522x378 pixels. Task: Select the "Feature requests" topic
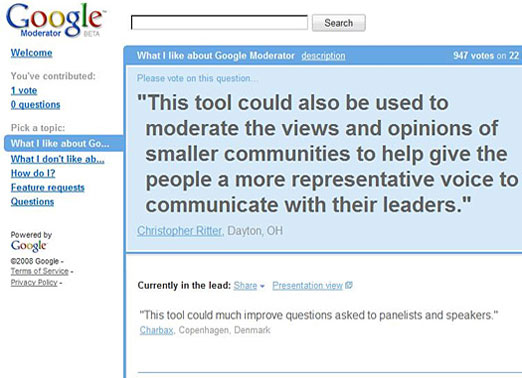click(47, 188)
